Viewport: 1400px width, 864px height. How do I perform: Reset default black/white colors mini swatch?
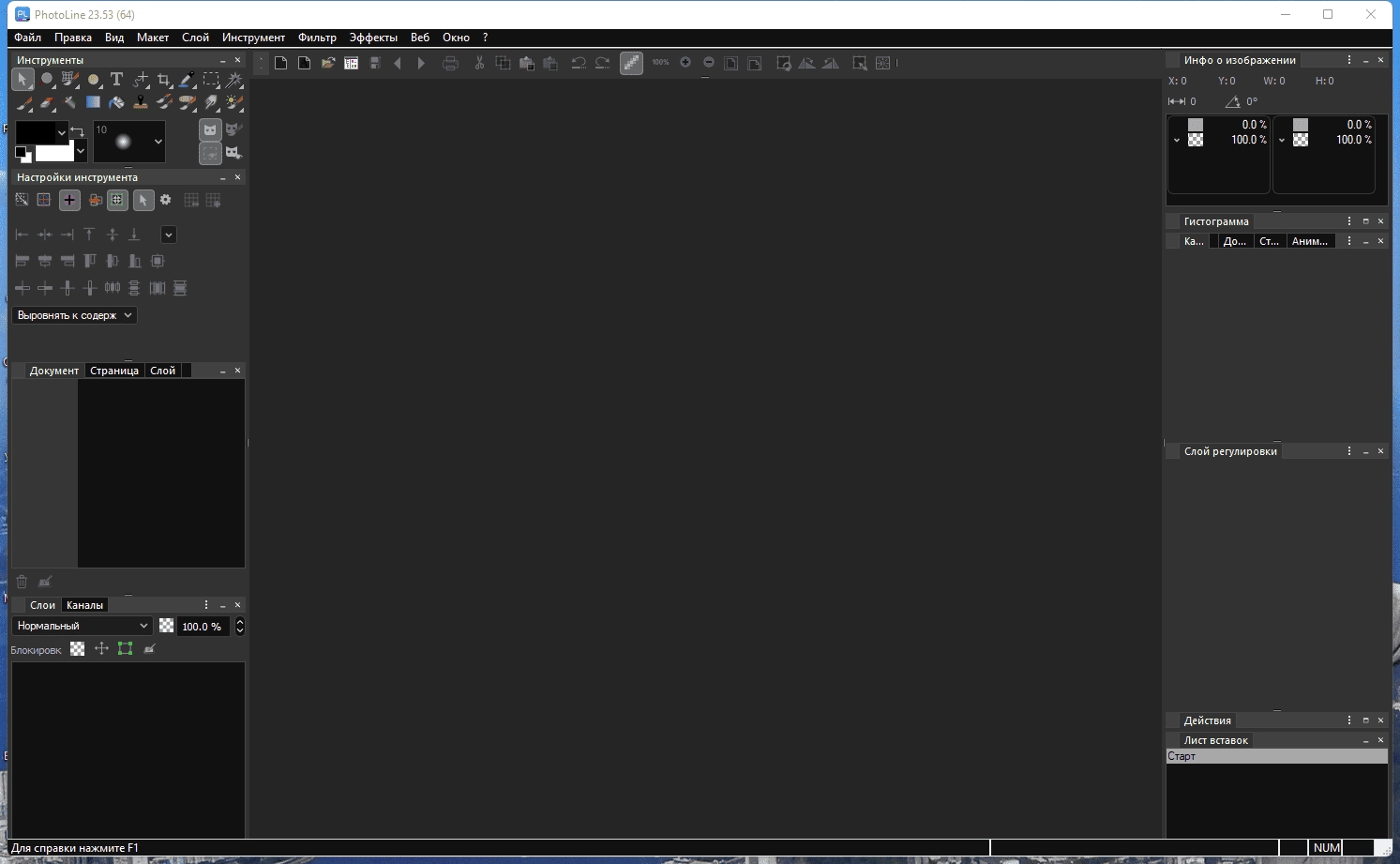point(23,154)
